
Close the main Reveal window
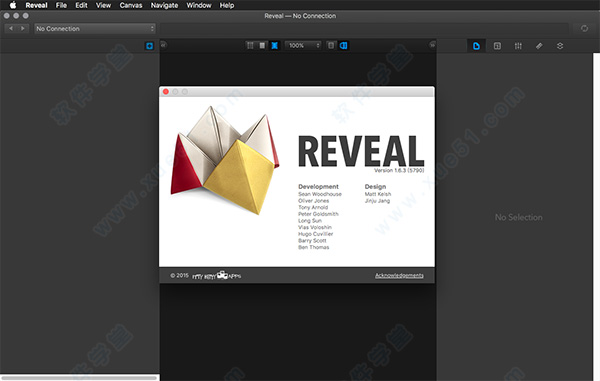pyautogui.click(x=7, y=16)
